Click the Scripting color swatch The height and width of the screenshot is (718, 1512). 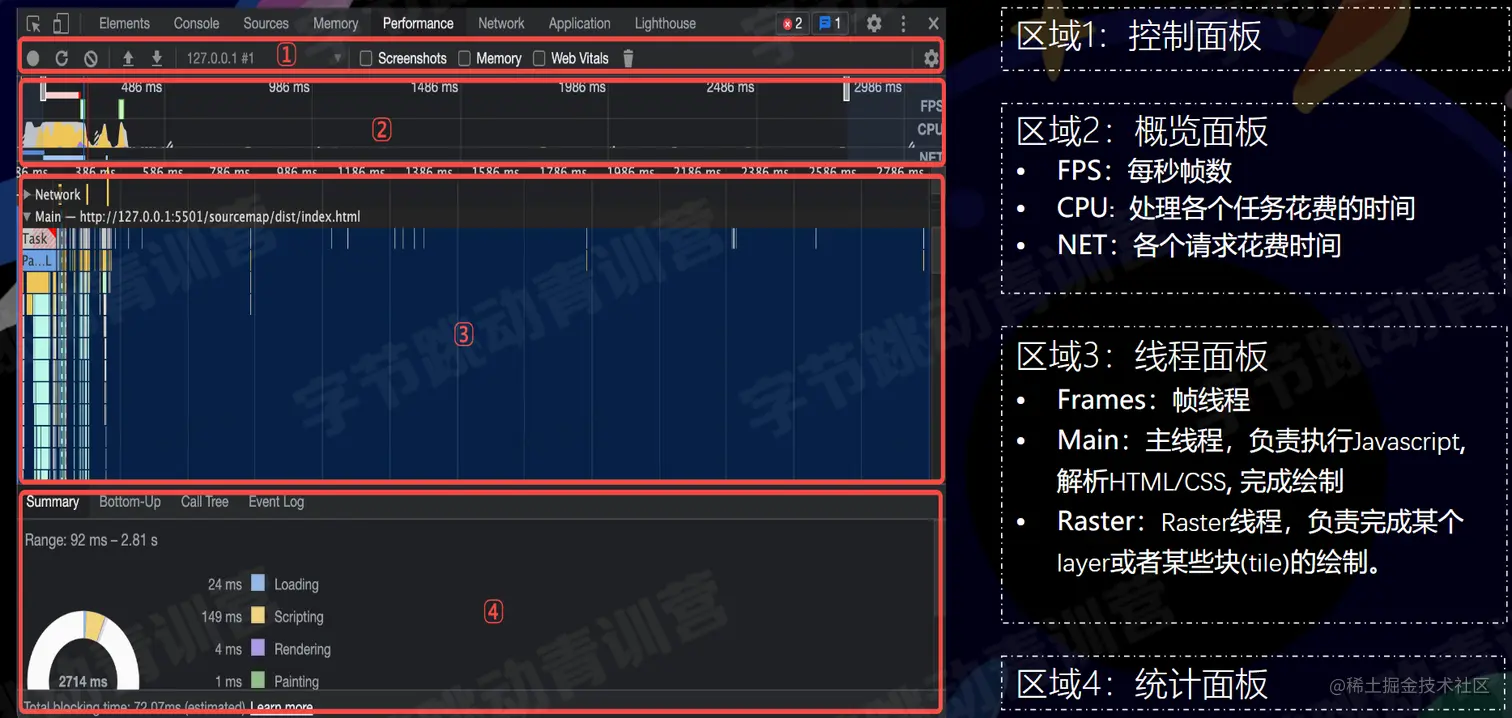pos(258,616)
